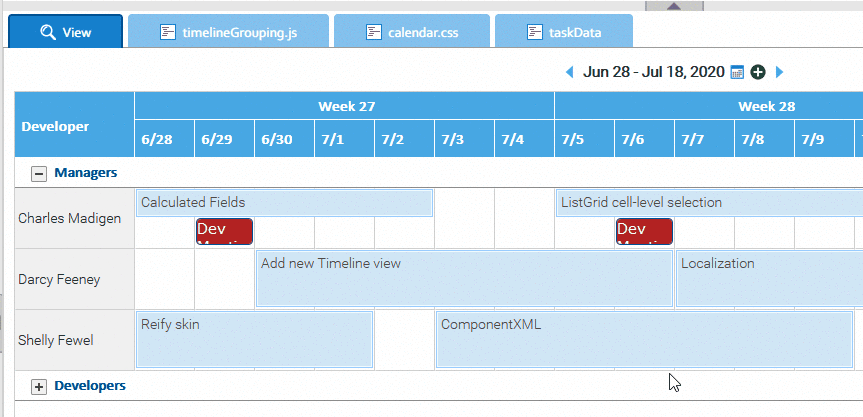Click the Week 27 header

coord(345,106)
